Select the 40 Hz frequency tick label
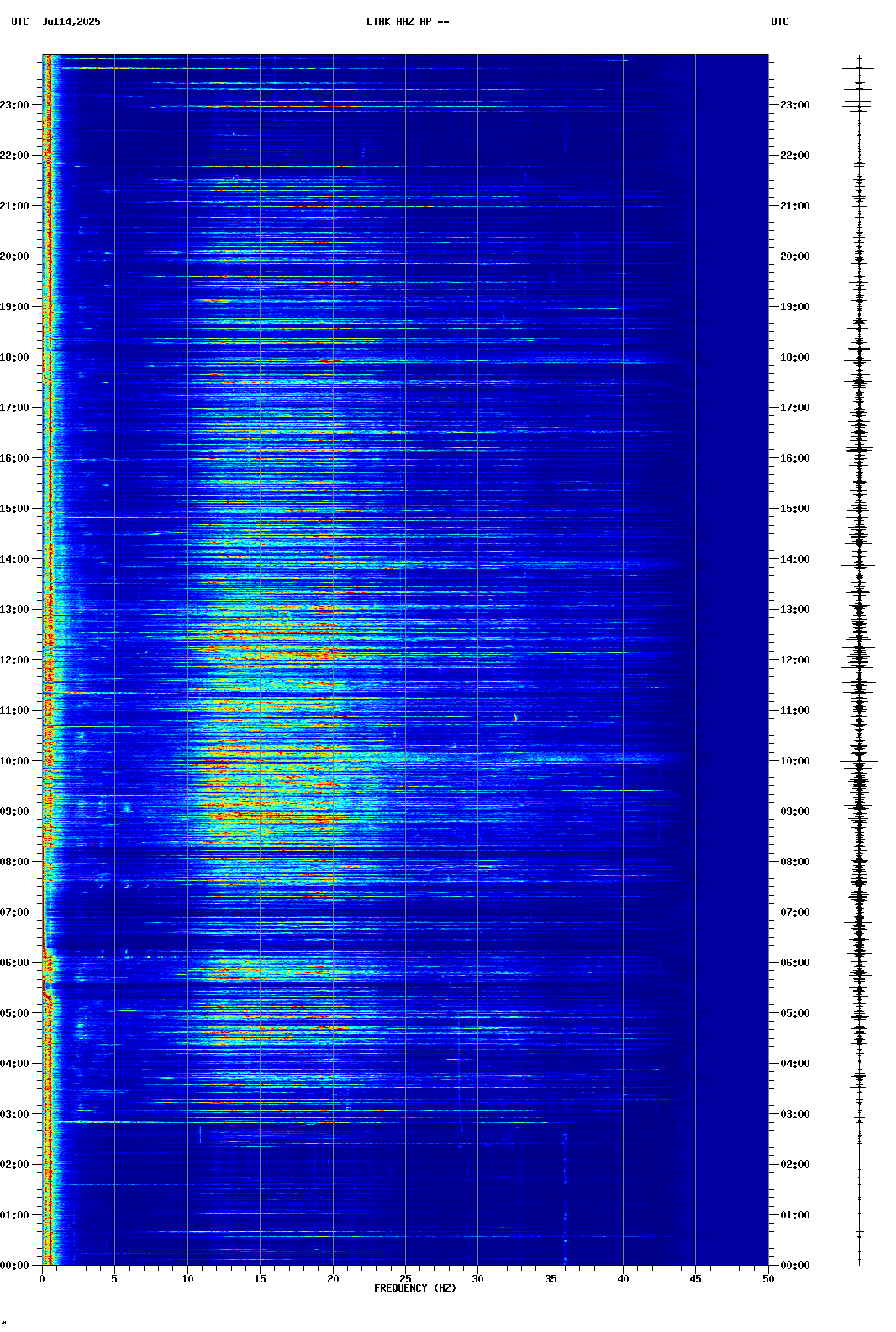 tap(623, 1279)
